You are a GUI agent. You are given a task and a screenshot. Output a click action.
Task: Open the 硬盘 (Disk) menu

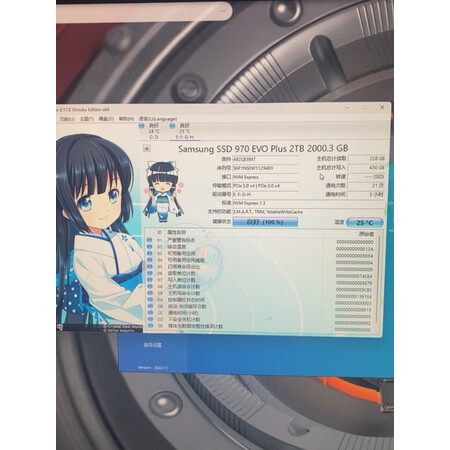pyautogui.click(x=106, y=119)
